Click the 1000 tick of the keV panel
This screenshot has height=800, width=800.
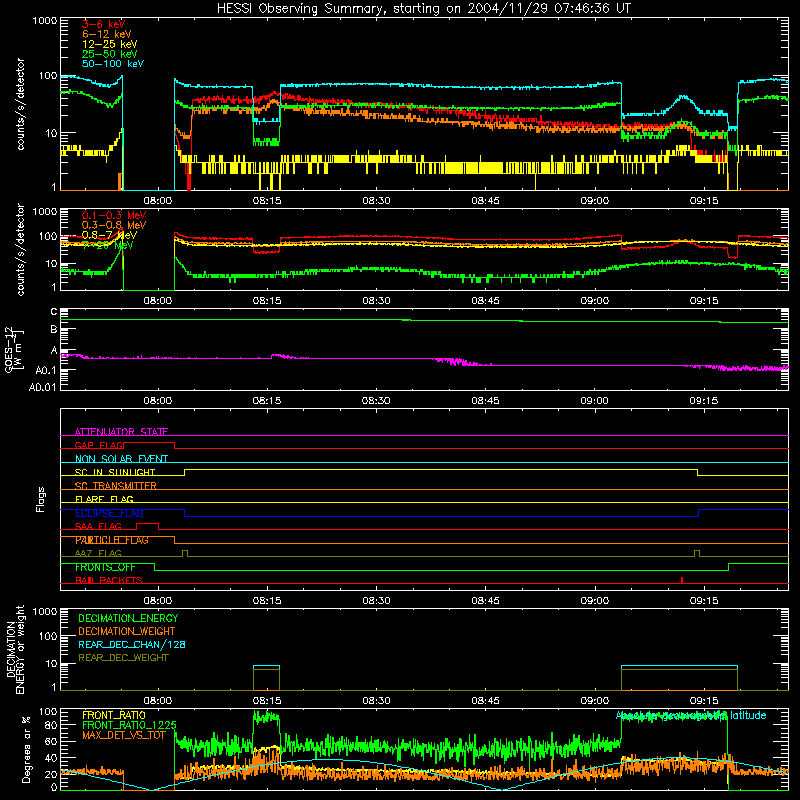(x=45, y=21)
